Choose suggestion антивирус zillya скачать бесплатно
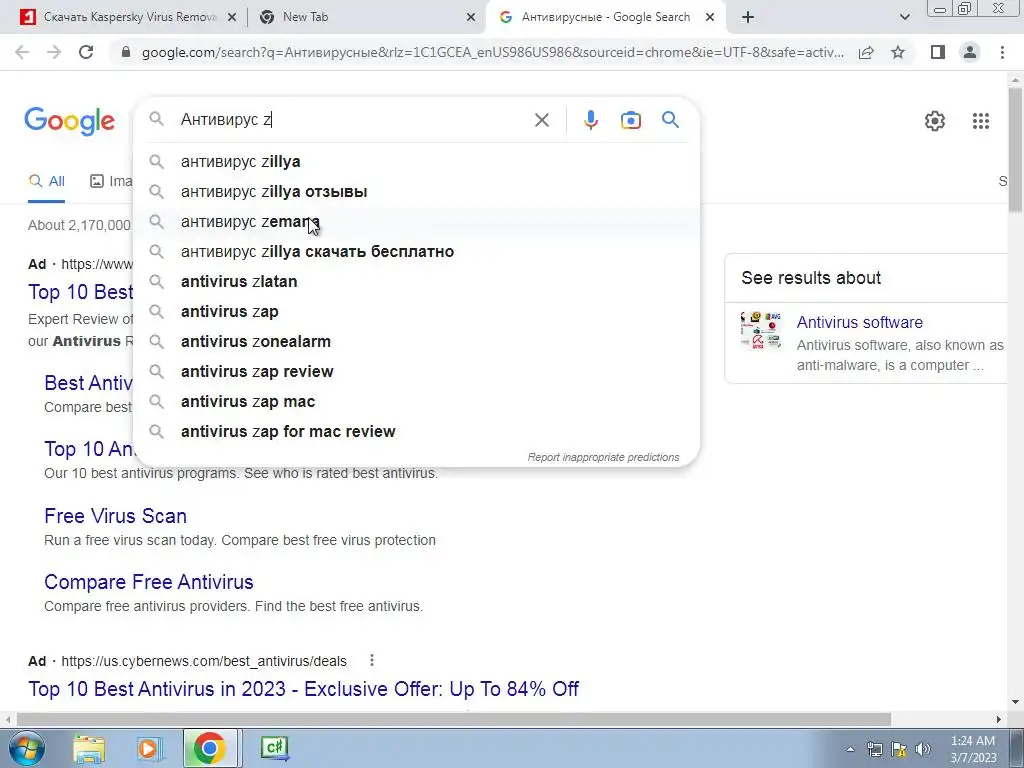This screenshot has height=768, width=1024. (416, 251)
